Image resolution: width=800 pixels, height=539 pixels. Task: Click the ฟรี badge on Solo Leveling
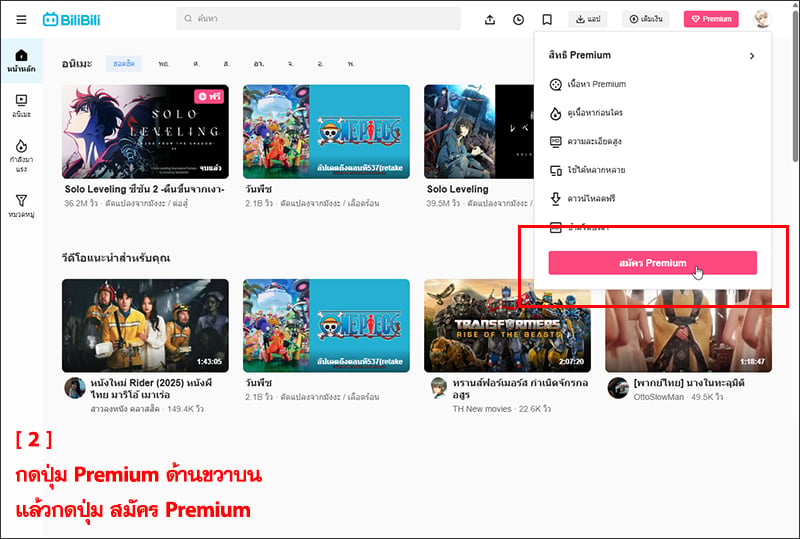(x=209, y=96)
